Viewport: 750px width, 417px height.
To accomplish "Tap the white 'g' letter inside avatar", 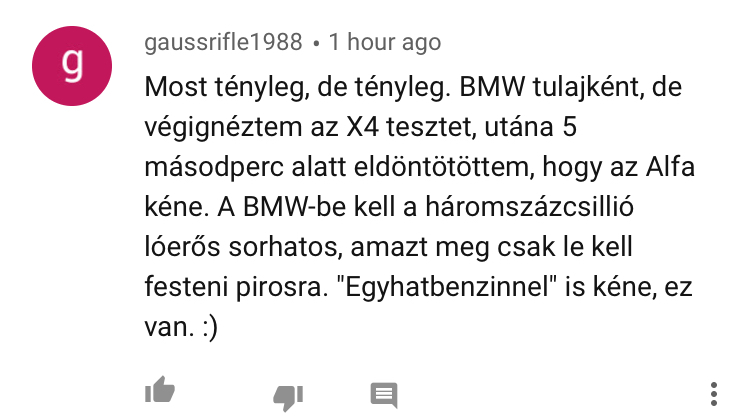I will click(73, 64).
